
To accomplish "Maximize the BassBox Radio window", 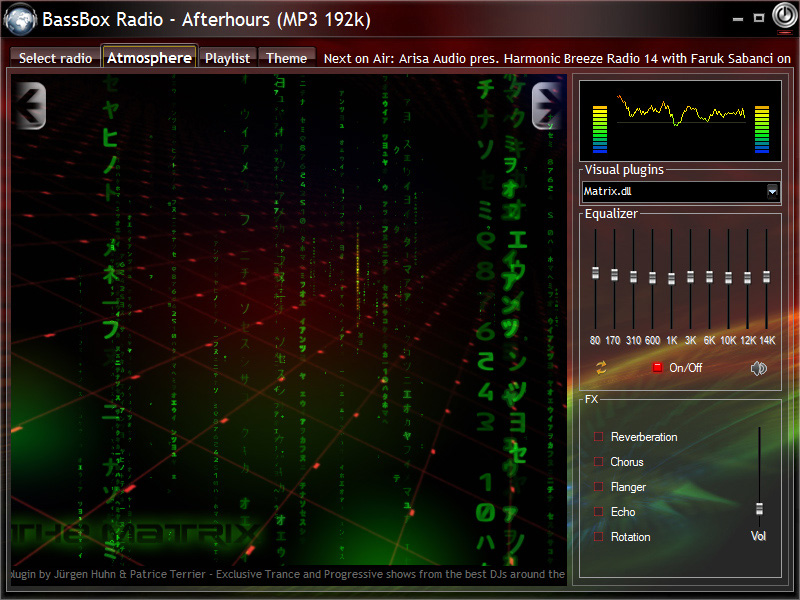I will tap(759, 18).
